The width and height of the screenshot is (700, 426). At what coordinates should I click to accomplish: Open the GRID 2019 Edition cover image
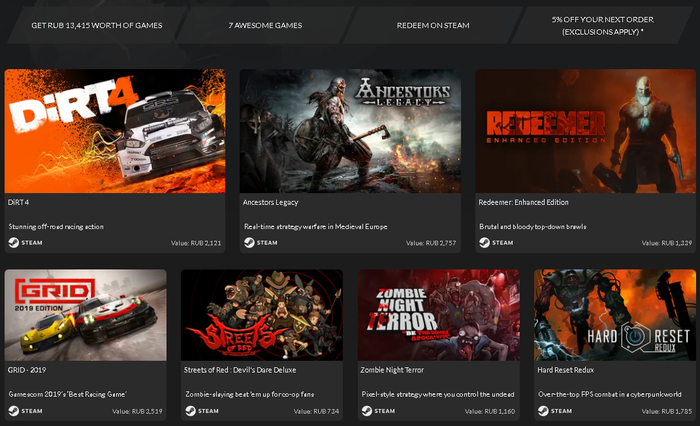tap(85, 315)
